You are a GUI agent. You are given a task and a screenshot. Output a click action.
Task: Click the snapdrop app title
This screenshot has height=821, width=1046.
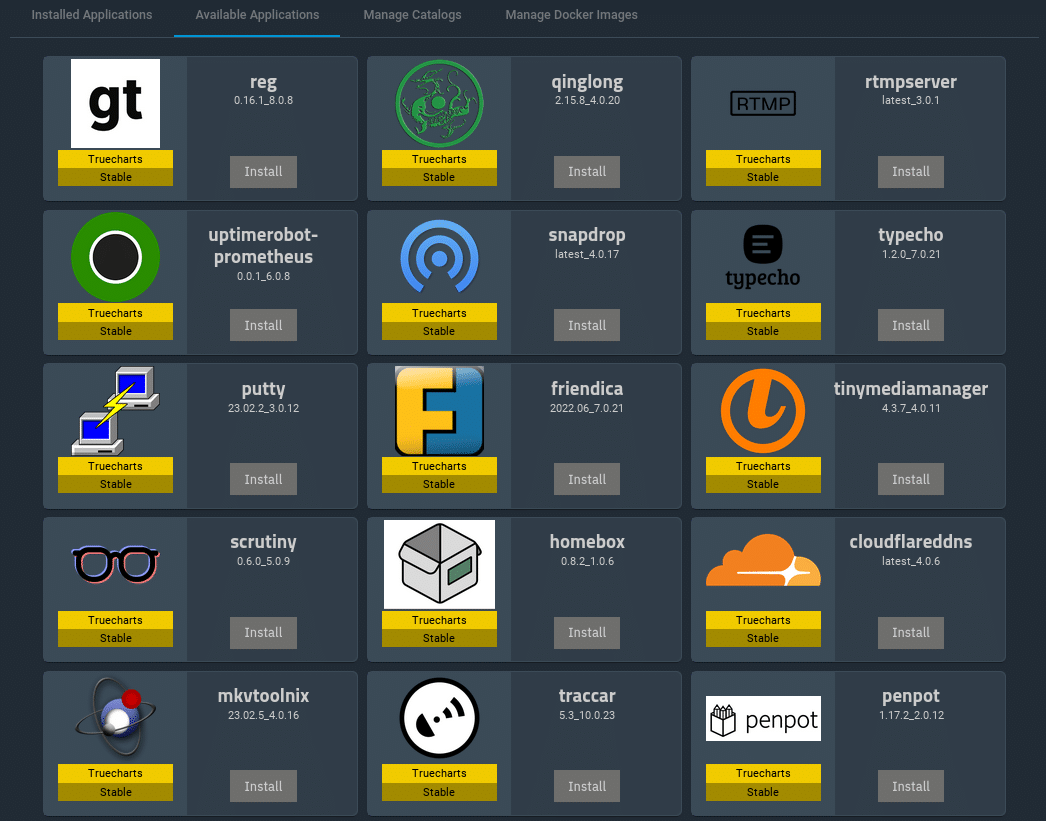click(587, 235)
